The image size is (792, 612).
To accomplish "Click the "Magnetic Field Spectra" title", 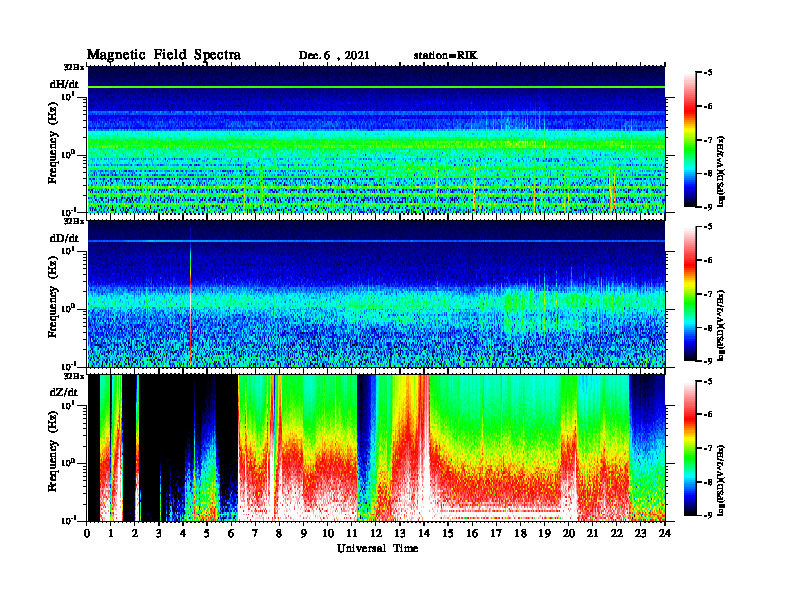I will (x=164, y=55).
